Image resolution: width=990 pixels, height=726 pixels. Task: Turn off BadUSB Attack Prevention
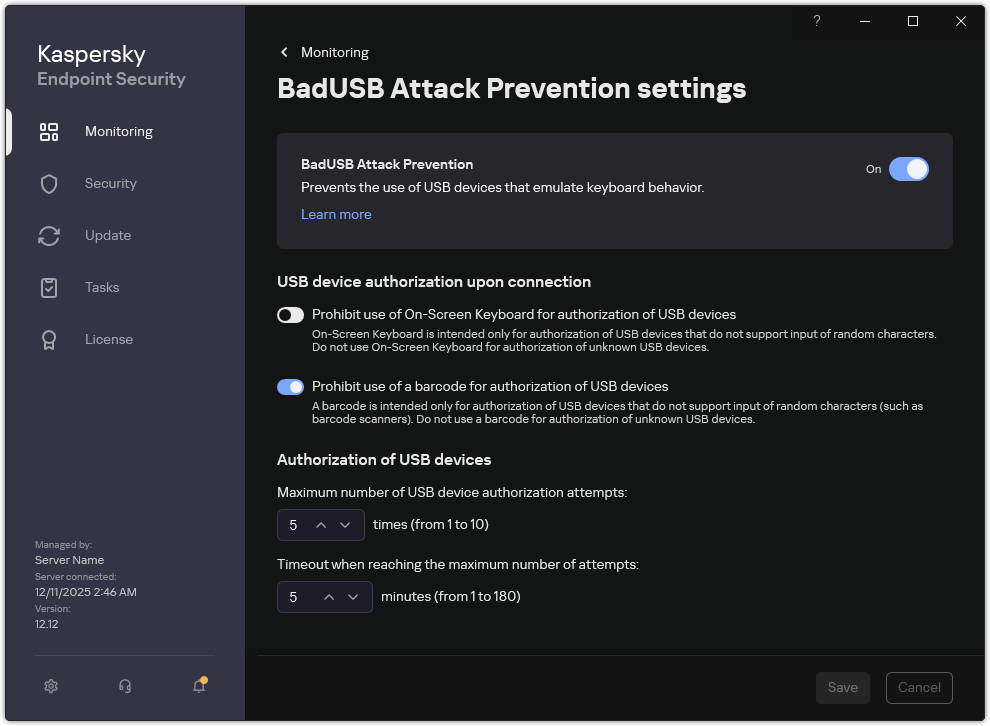[909, 169]
